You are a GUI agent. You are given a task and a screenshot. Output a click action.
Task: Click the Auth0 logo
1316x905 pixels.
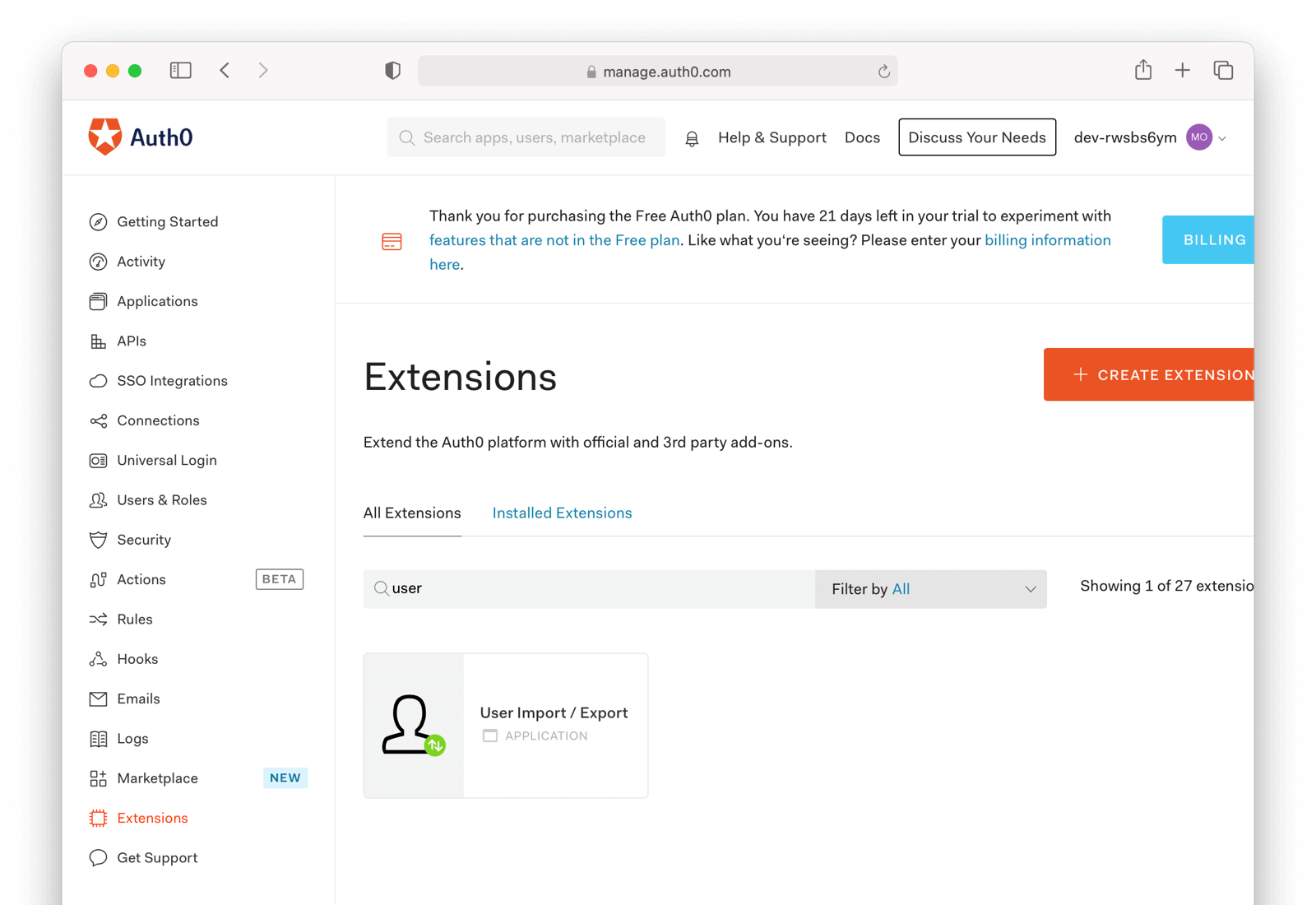tap(139, 136)
